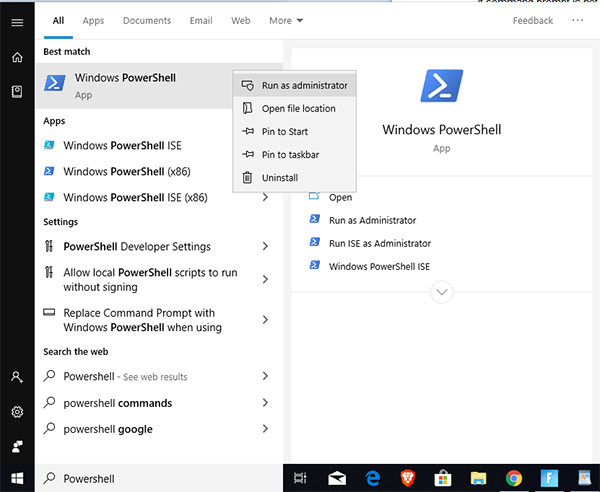
Task: Switch to the Apps tab
Action: pos(93,21)
